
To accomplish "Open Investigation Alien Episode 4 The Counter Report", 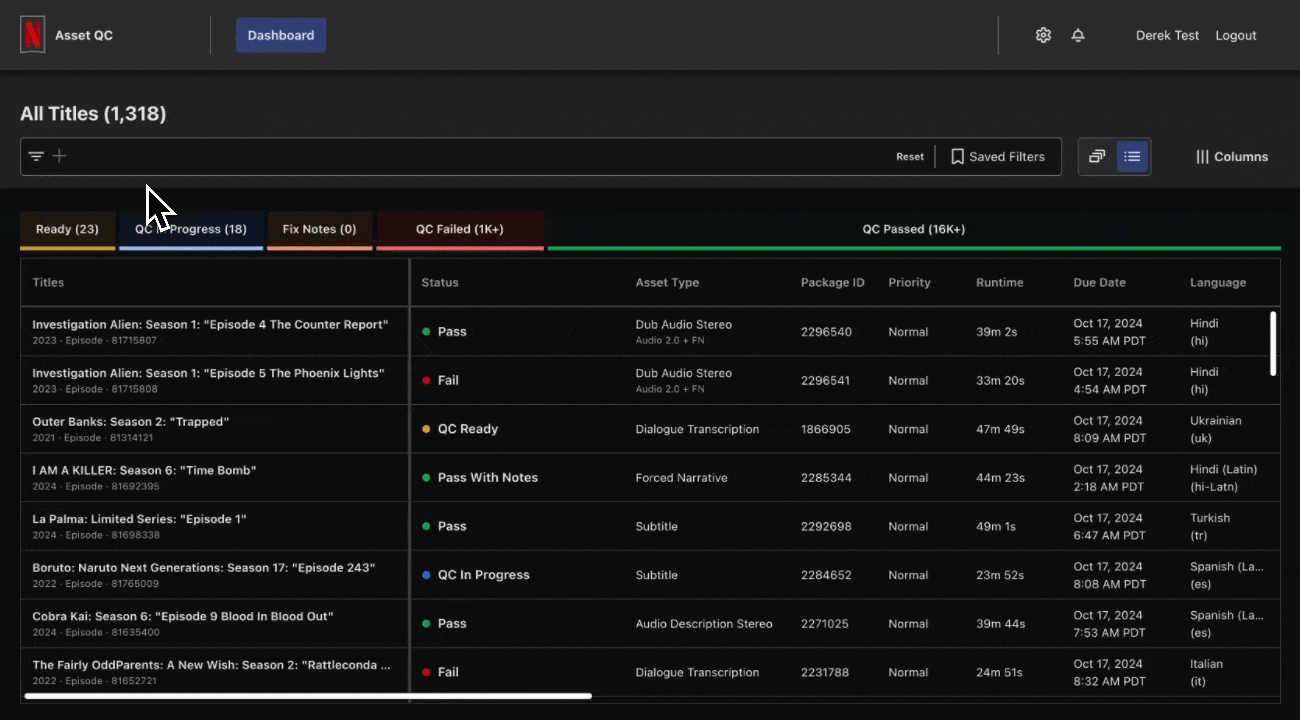I will 210,324.
